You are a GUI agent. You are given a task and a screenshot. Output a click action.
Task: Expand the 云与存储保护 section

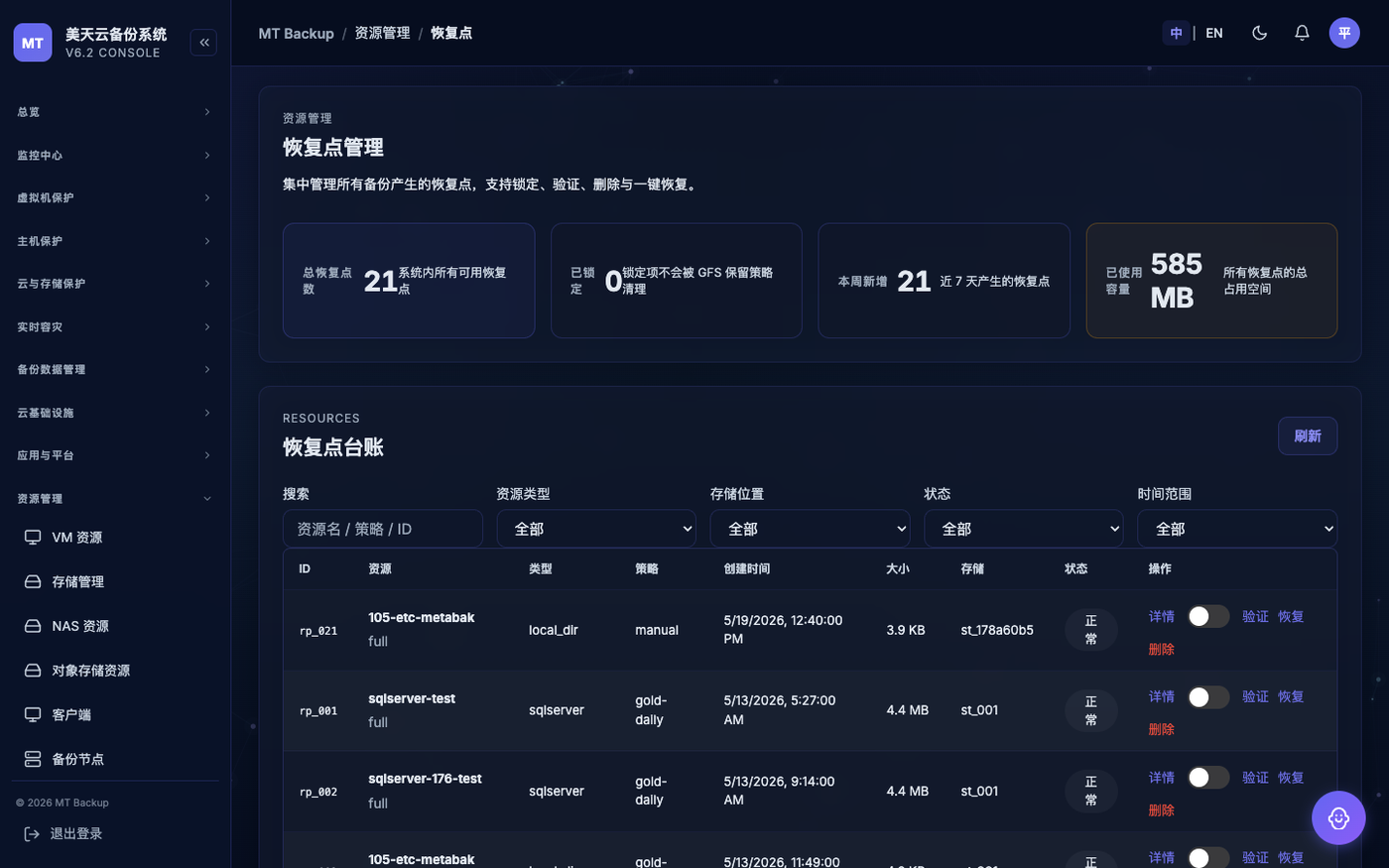(115, 284)
